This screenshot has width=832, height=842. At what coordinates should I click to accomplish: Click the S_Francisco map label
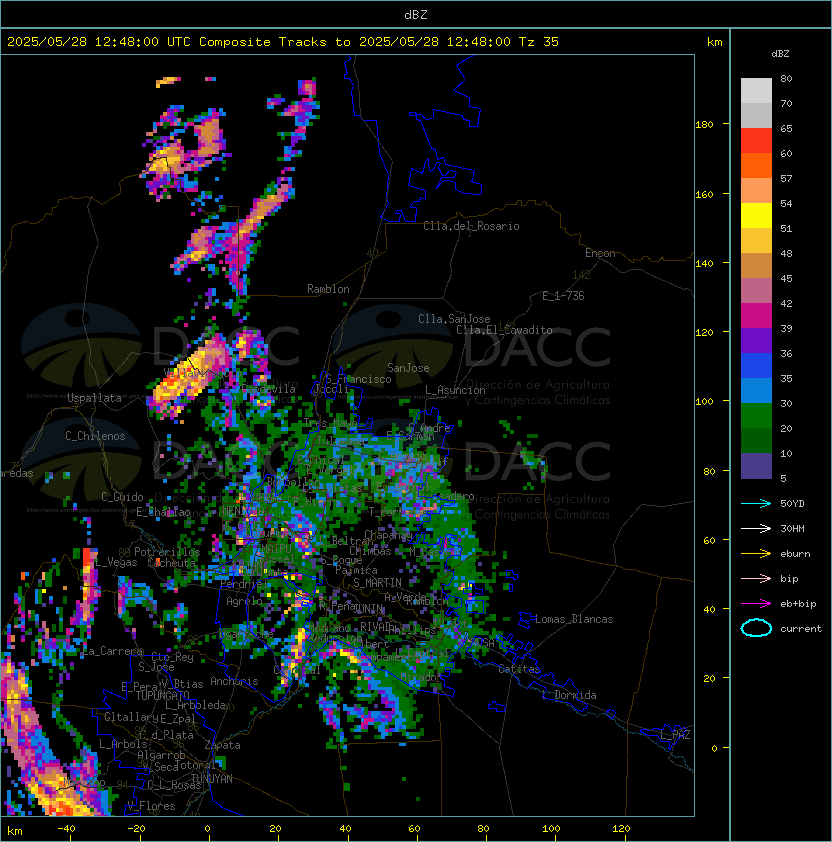coord(358,379)
